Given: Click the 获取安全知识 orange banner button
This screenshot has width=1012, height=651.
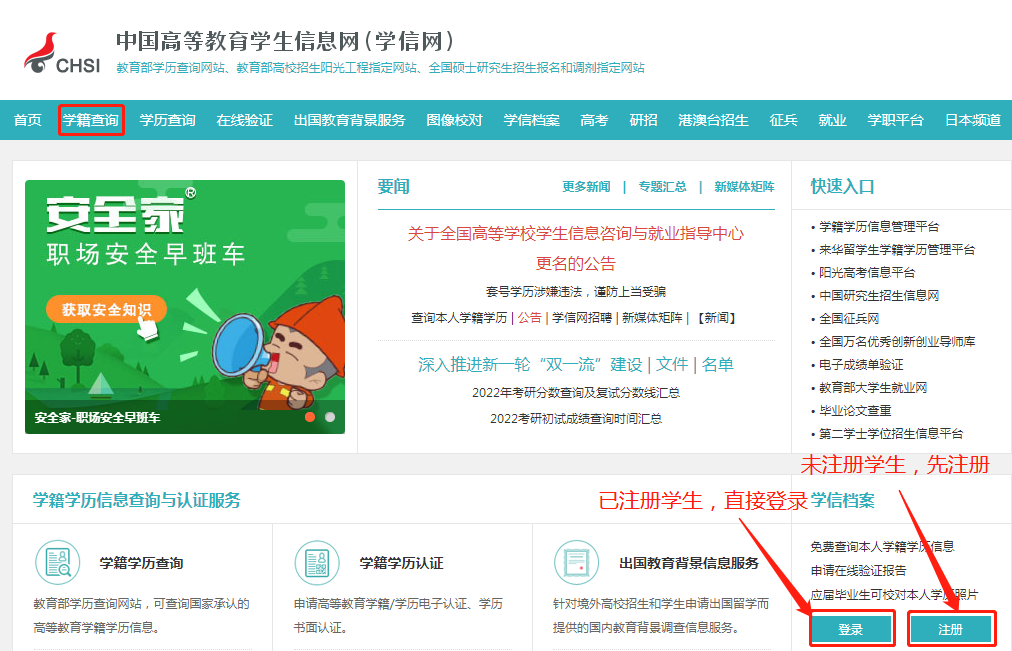Looking at the screenshot, I should point(106,310).
